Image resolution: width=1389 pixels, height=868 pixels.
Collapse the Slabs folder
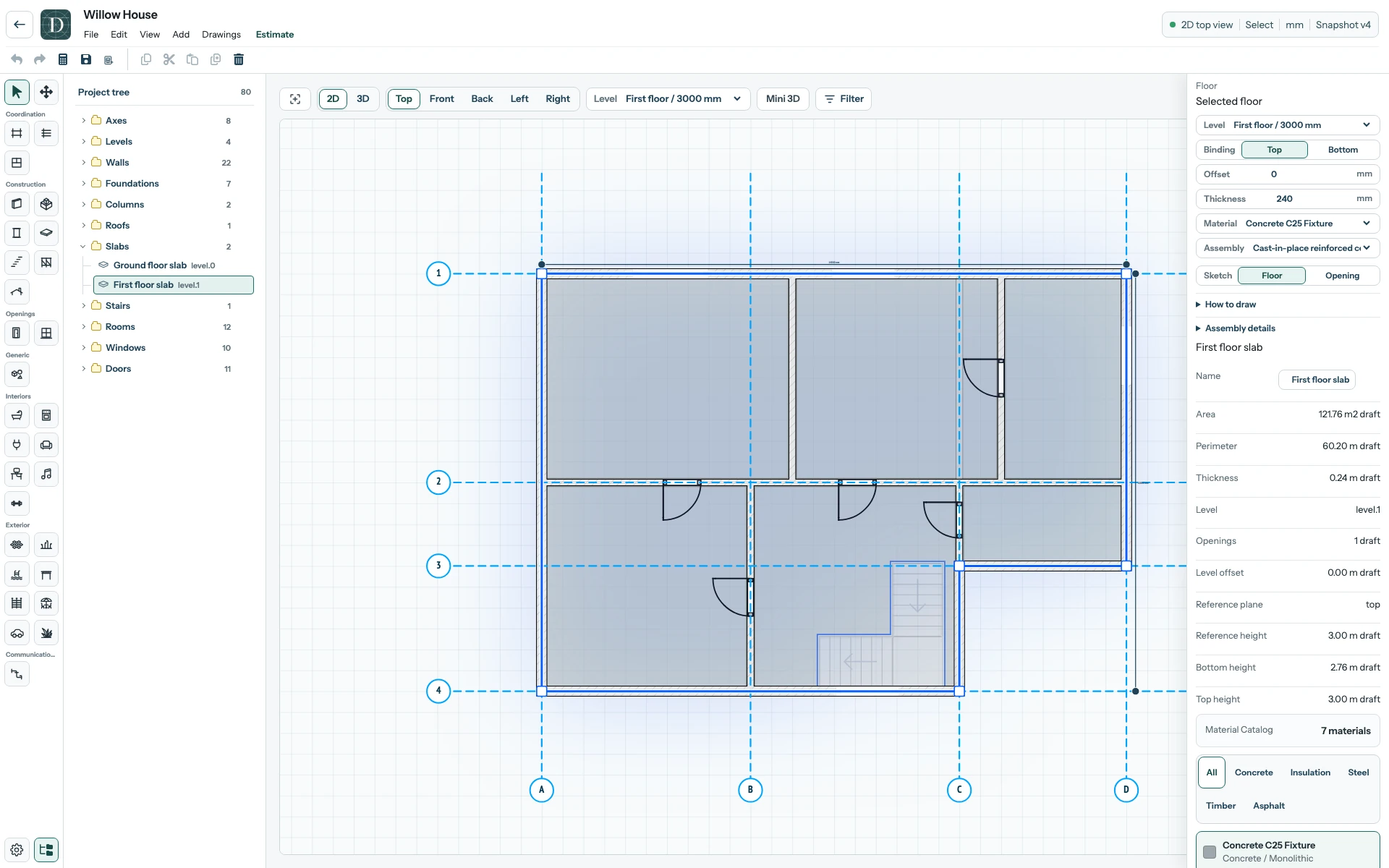pyautogui.click(x=83, y=247)
